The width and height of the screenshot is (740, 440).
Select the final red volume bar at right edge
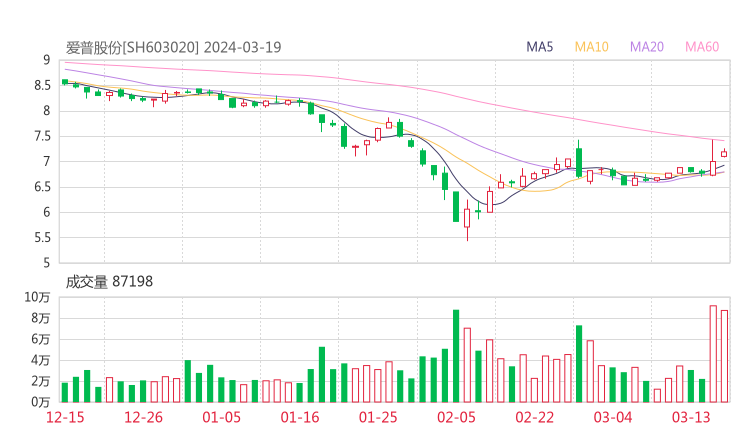click(724, 356)
